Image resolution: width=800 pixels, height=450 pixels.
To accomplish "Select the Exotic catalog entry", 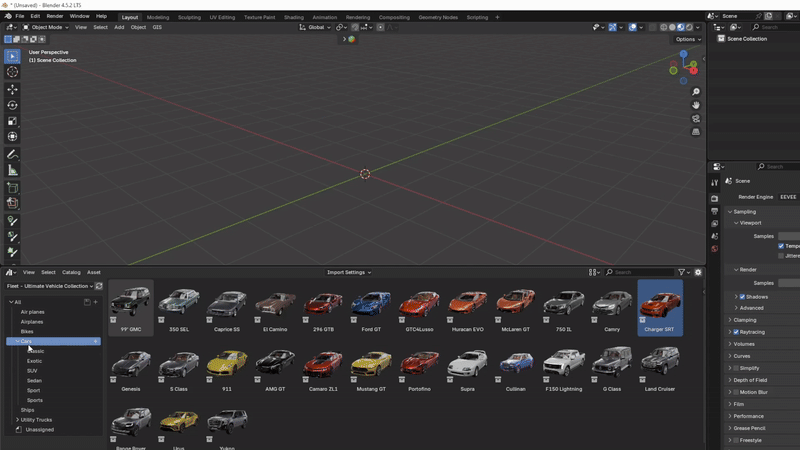I will tap(35, 361).
